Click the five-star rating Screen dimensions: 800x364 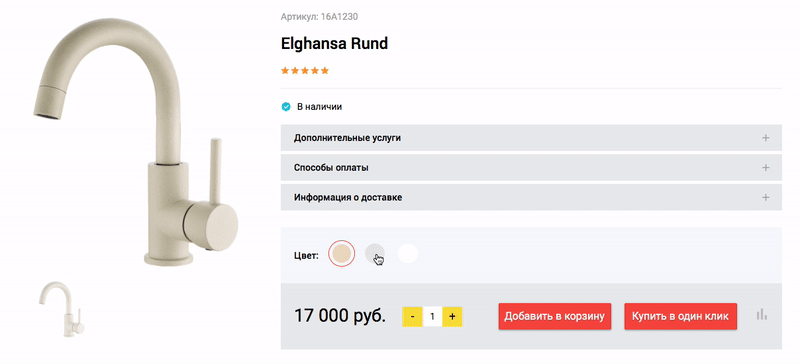(x=305, y=70)
